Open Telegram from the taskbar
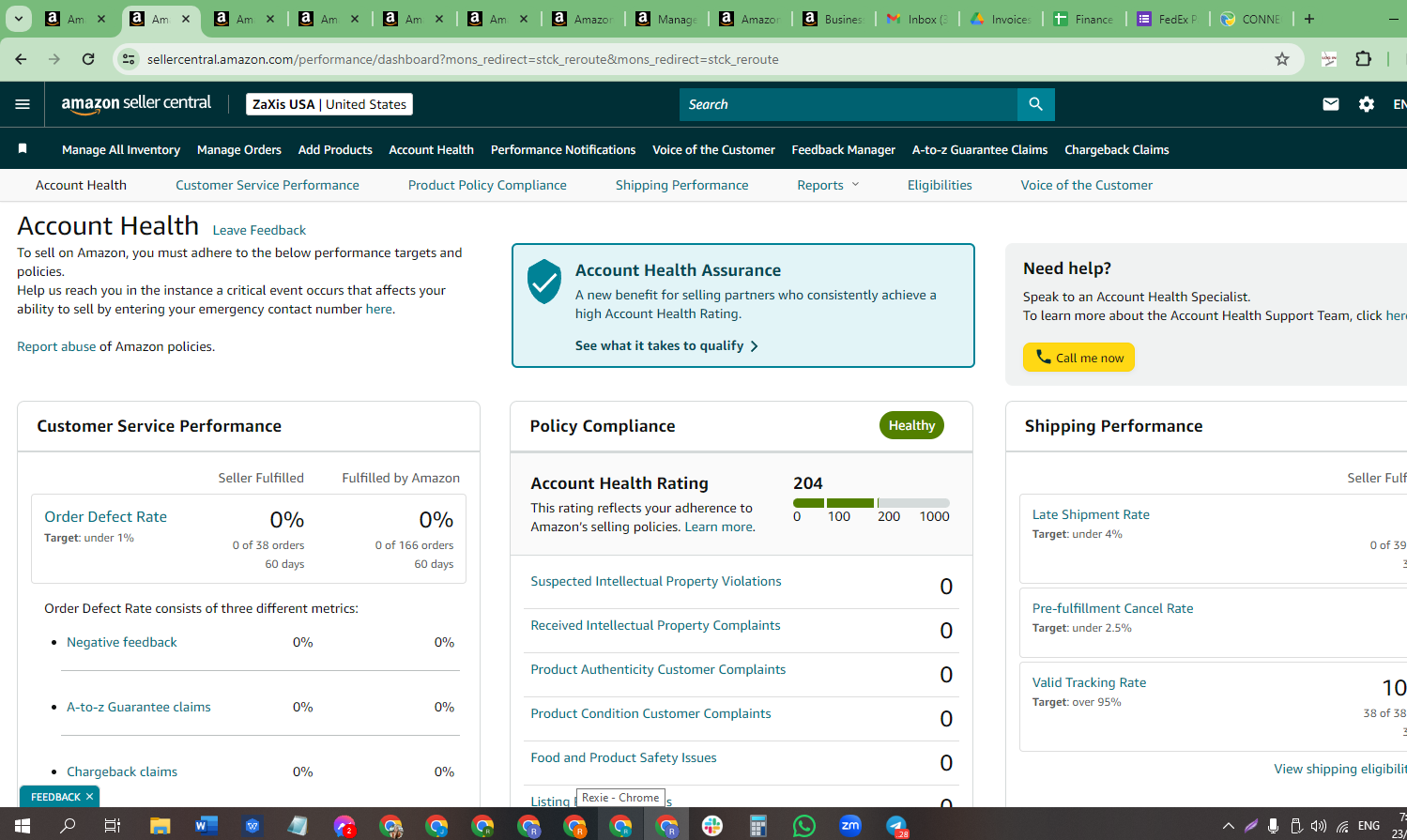The height and width of the screenshot is (840, 1407). coord(896,826)
